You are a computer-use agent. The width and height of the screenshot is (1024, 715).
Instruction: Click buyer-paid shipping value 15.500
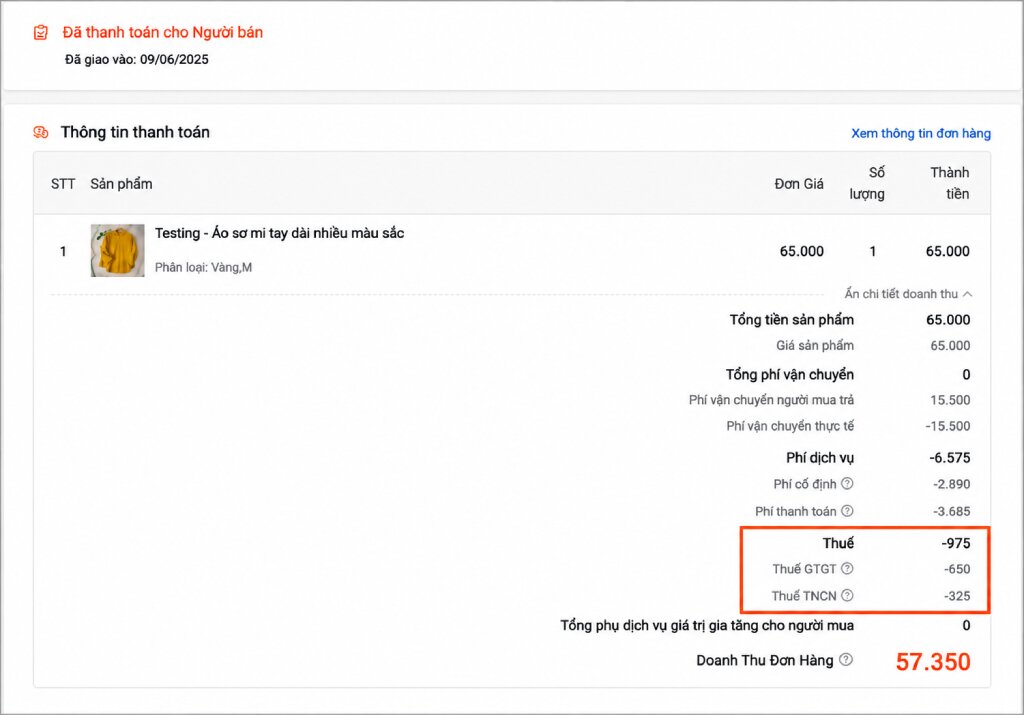(950, 400)
